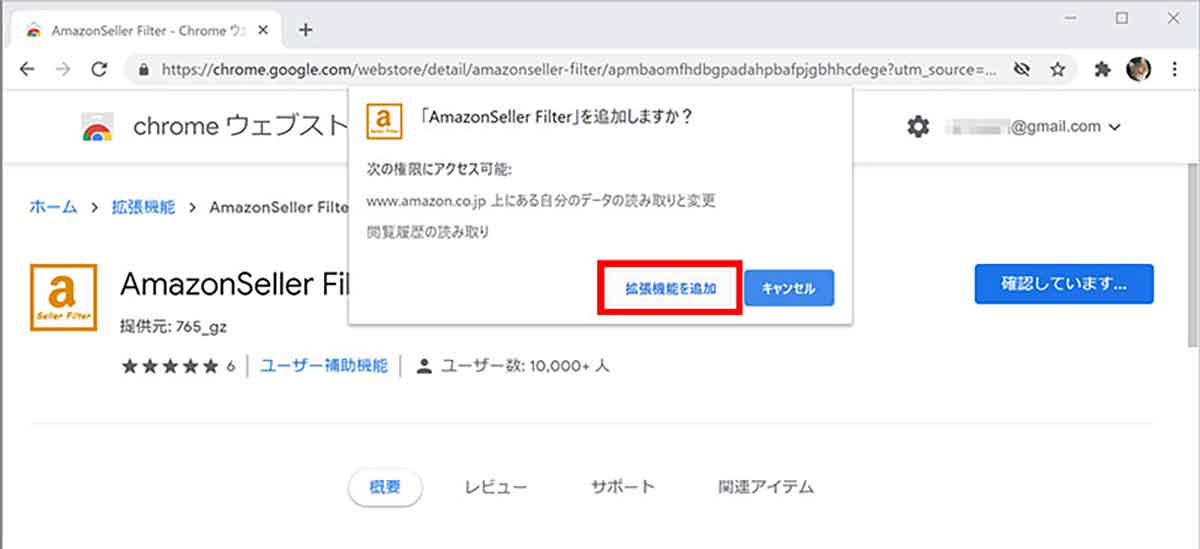This screenshot has width=1200, height=549.
Task: Select the 概要 tab
Action: tap(385, 487)
